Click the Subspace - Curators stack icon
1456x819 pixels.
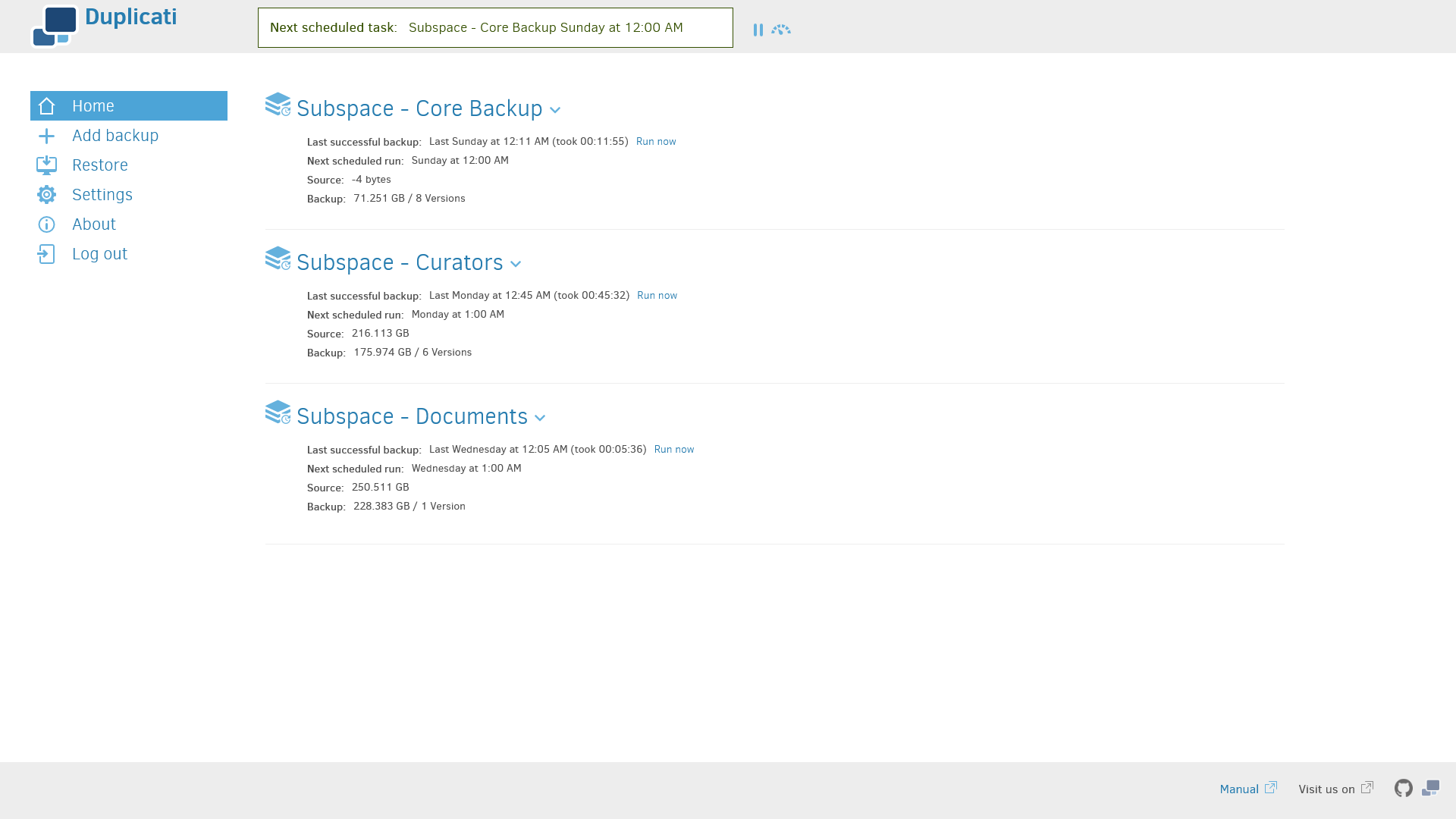point(278,259)
